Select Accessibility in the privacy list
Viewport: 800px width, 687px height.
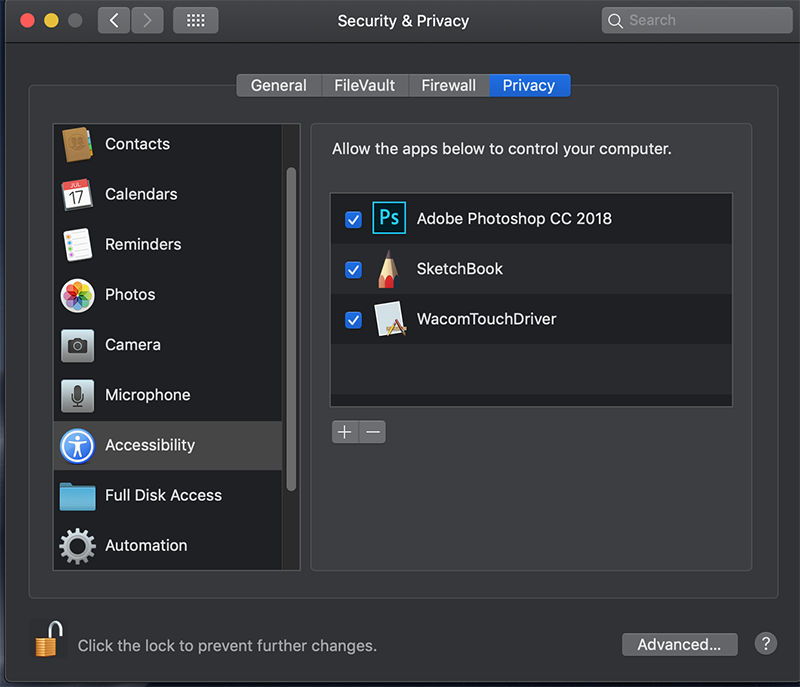(167, 446)
